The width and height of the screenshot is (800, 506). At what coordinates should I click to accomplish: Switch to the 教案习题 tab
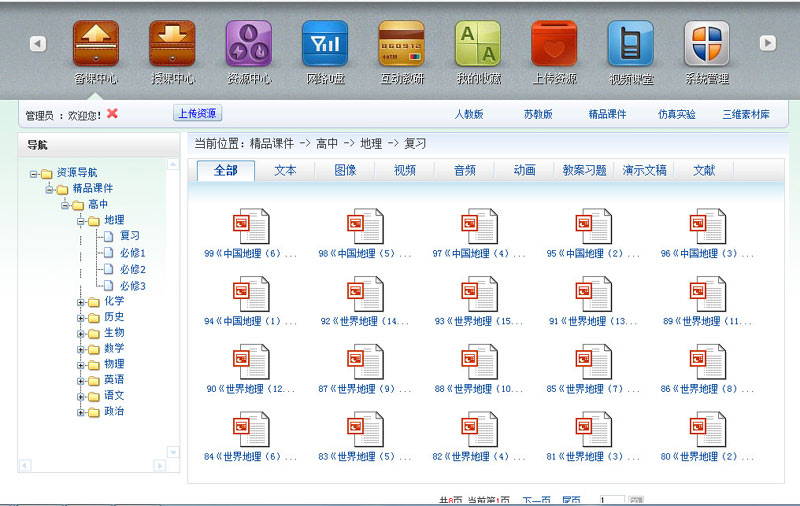tap(584, 170)
